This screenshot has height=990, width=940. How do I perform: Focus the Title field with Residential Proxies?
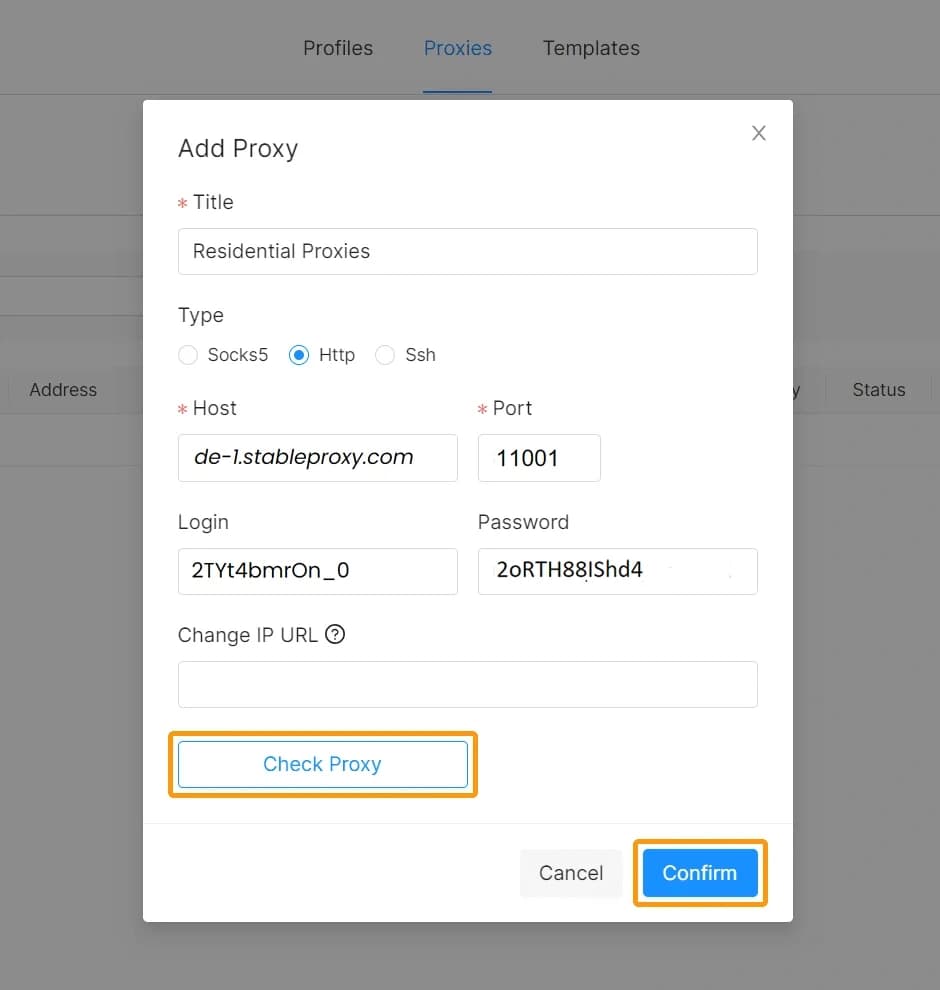coord(467,251)
